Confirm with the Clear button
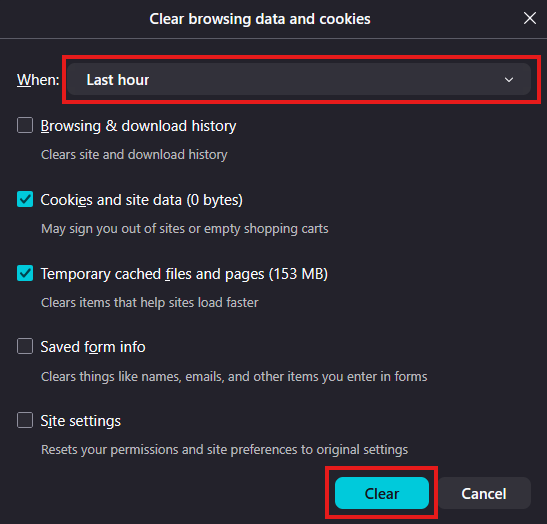The width and height of the screenshot is (547, 524). tap(382, 493)
